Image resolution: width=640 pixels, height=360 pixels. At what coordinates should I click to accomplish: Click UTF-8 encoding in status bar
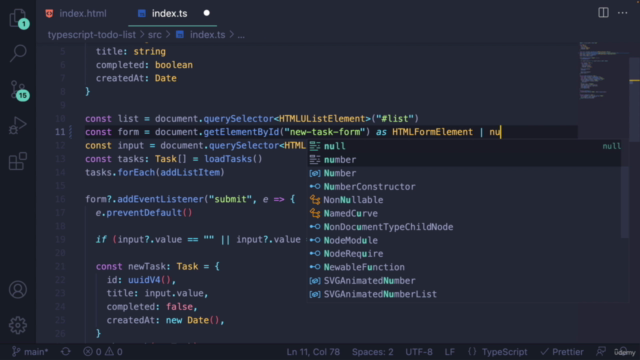(x=419, y=352)
